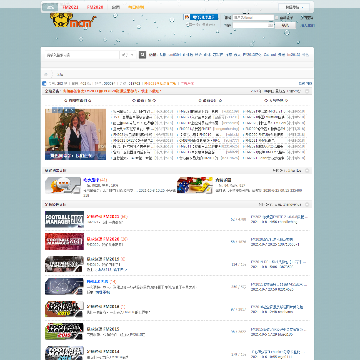Click the speech bubble forum icon
Image resolution: width=360 pixels, height=360 pixels.
tap(63, 185)
